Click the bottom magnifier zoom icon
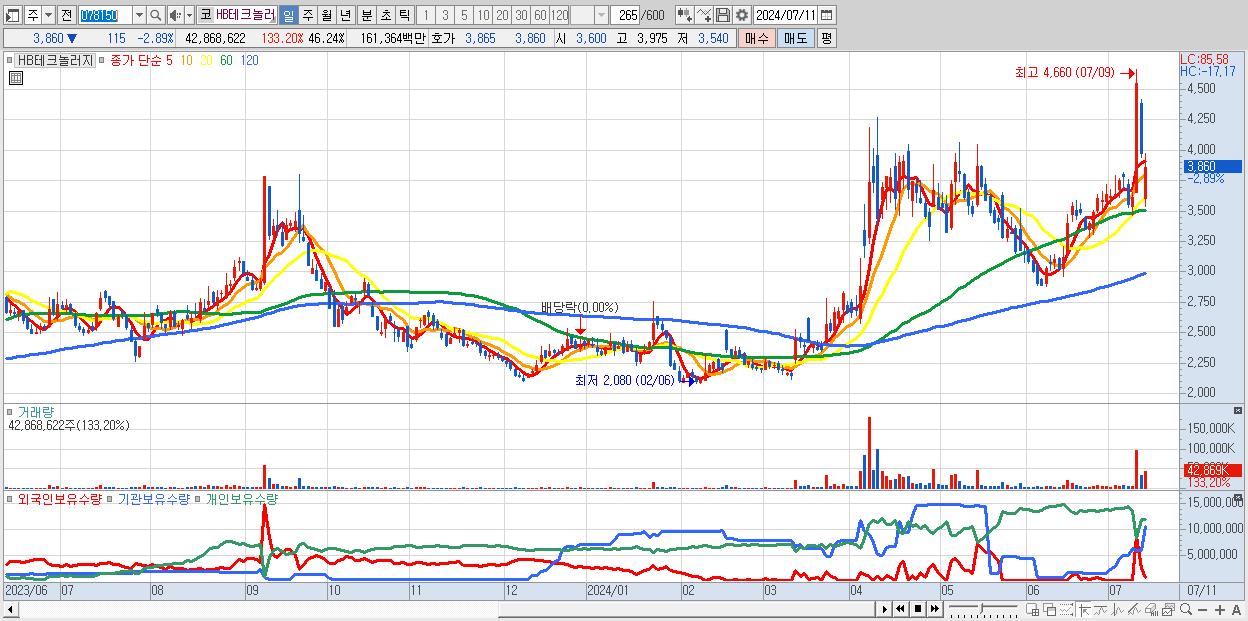The image size is (1248, 621). point(1185,610)
